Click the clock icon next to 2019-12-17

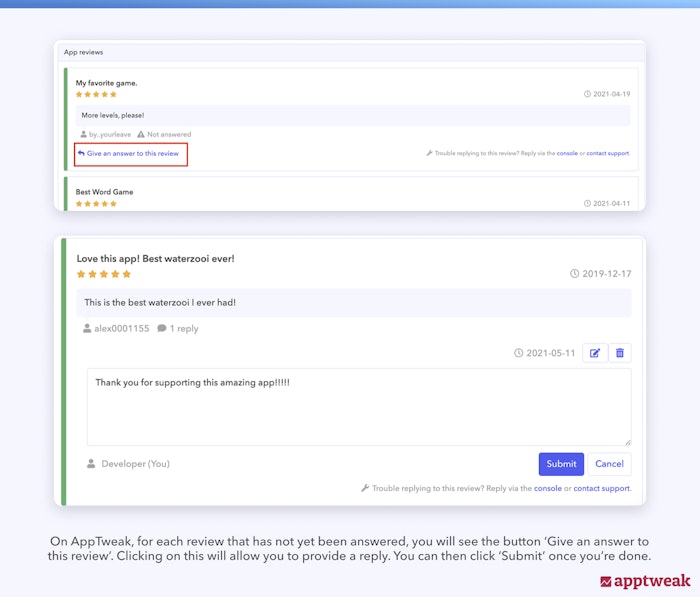574,273
